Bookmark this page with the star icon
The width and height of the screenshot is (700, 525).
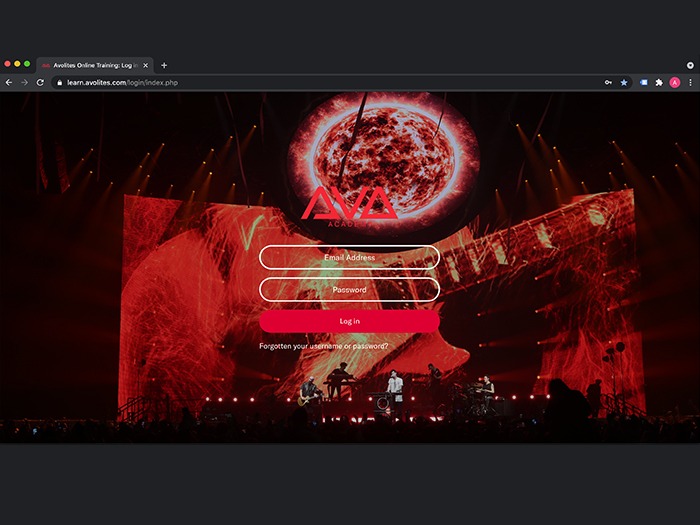(x=624, y=82)
